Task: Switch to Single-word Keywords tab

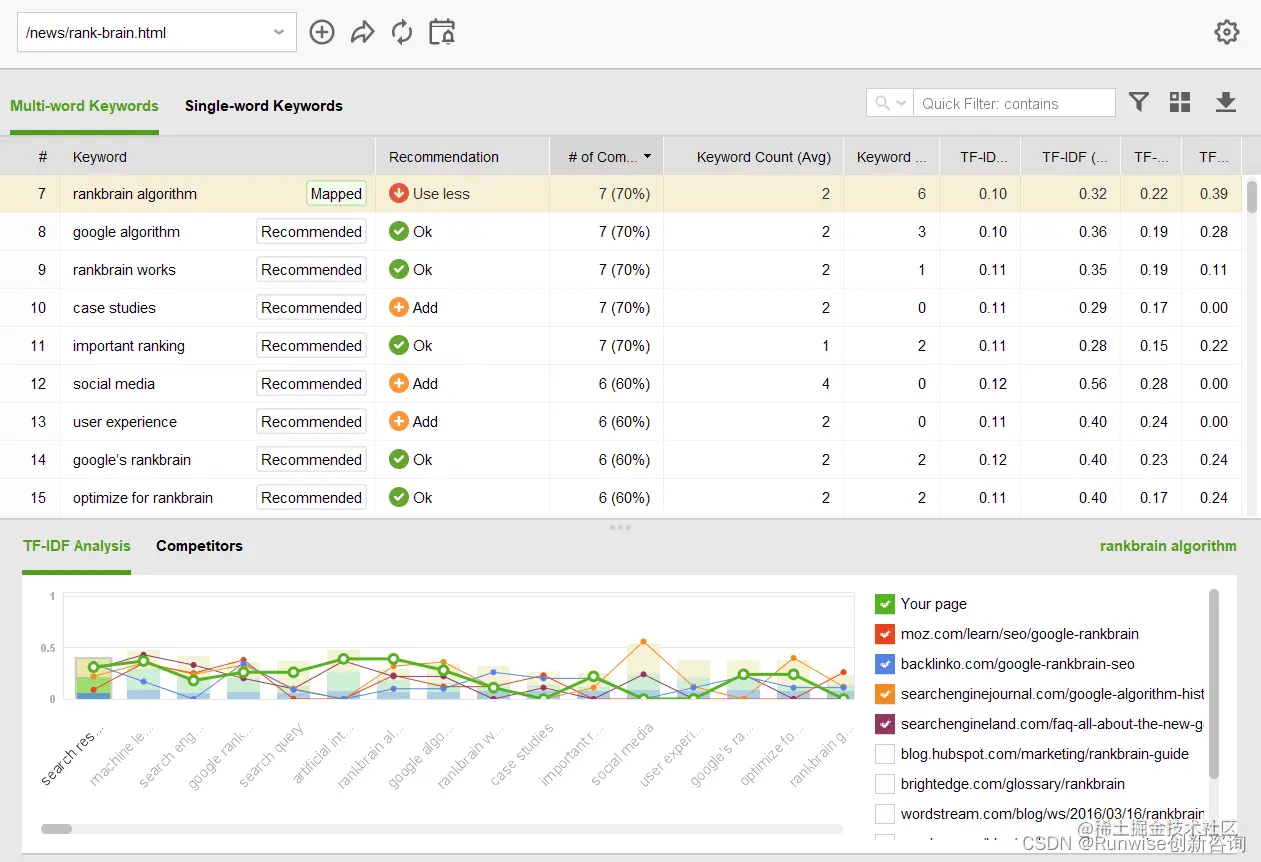Action: [264, 106]
